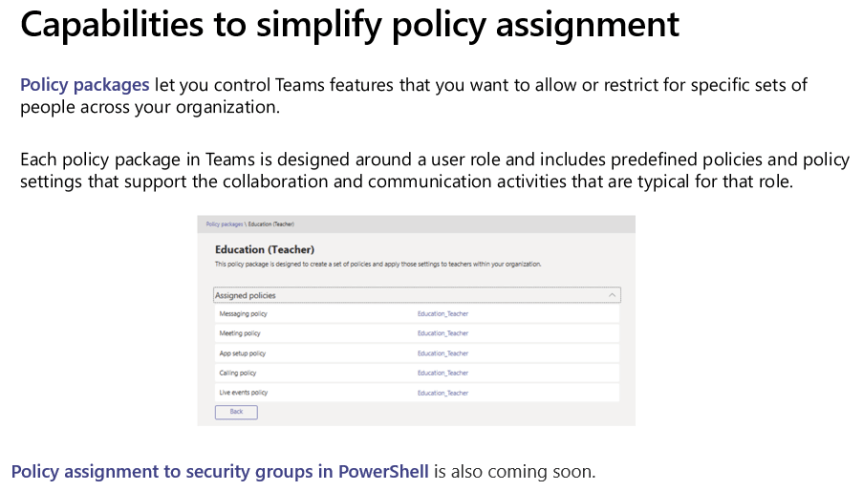
Task: Open Education_Teacher link for Meeting policy
Action: pos(442,334)
